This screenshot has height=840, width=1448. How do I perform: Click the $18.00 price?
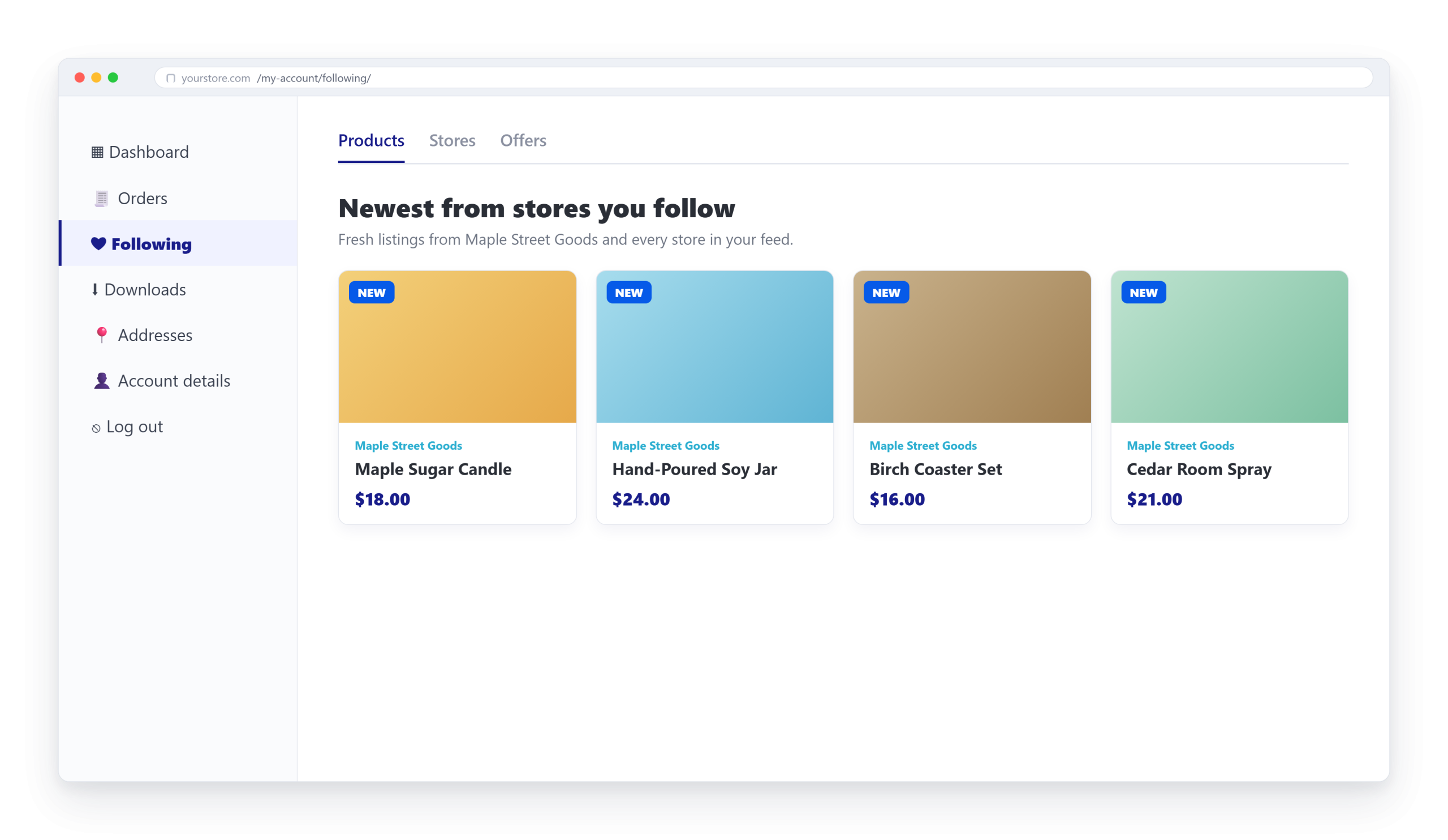tap(383, 499)
